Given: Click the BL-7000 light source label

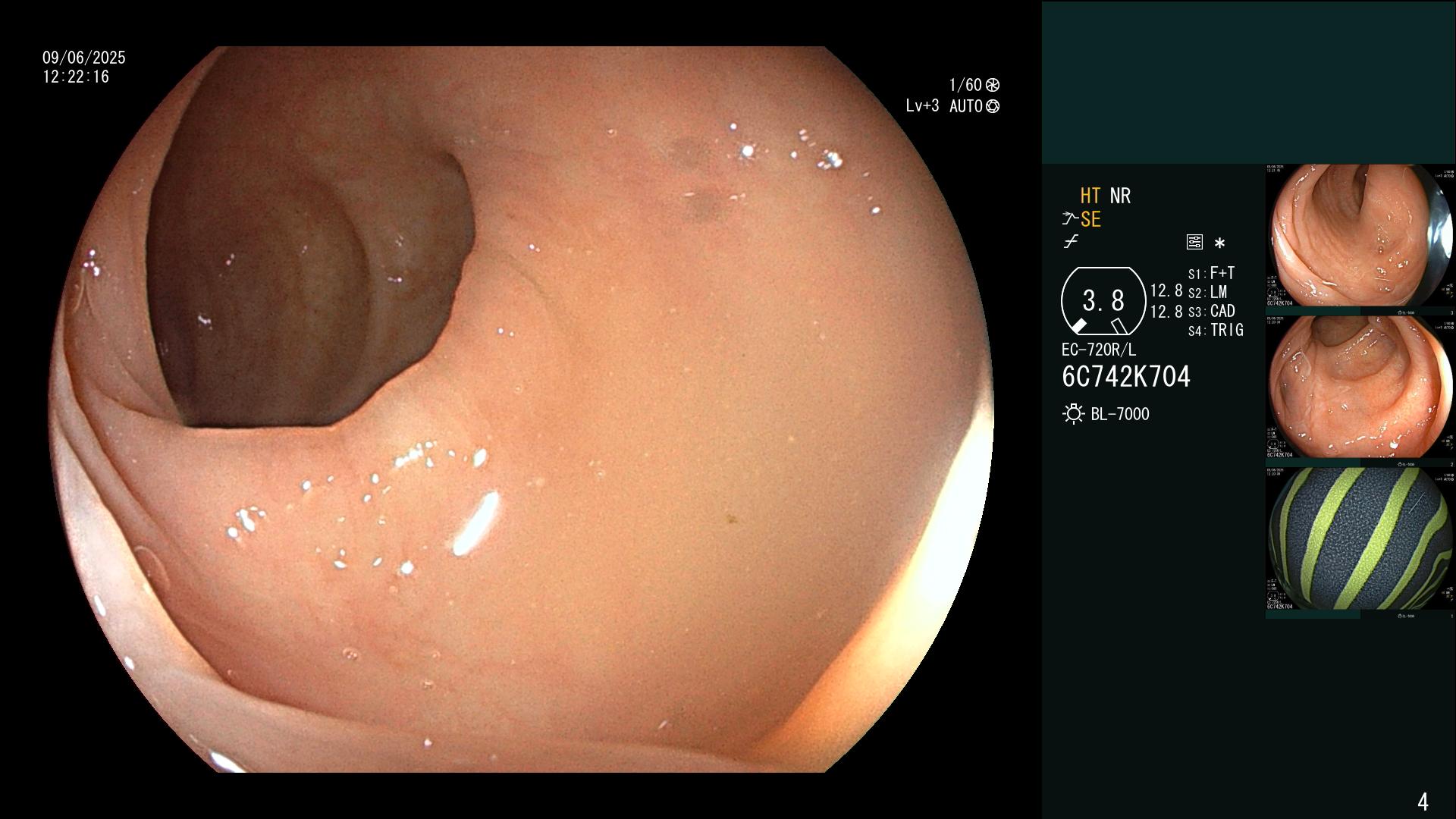Looking at the screenshot, I should [1120, 414].
